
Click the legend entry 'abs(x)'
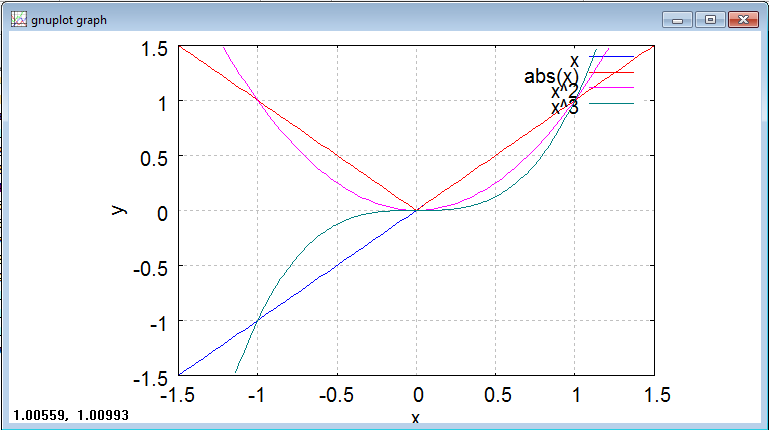(x=551, y=76)
